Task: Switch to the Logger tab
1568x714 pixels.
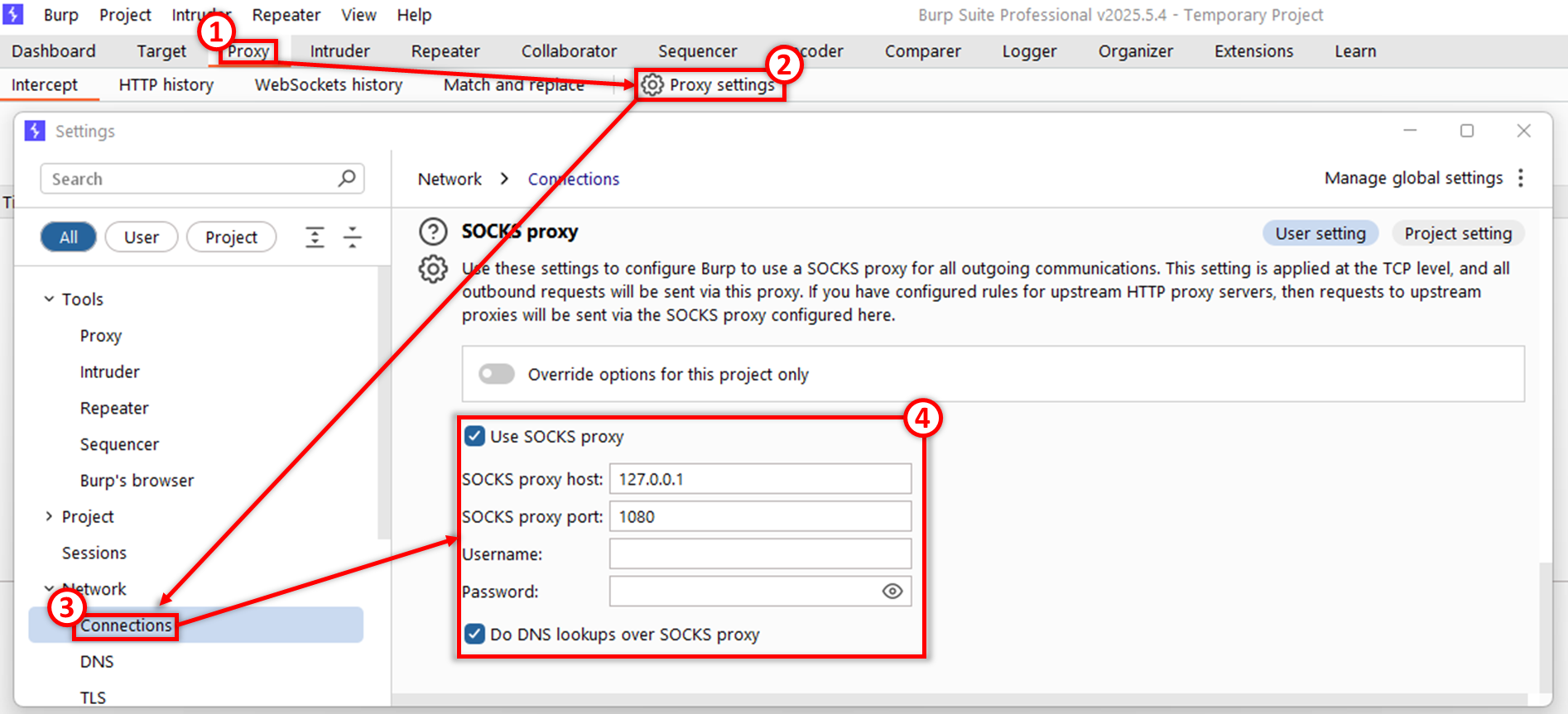Action: (1029, 51)
